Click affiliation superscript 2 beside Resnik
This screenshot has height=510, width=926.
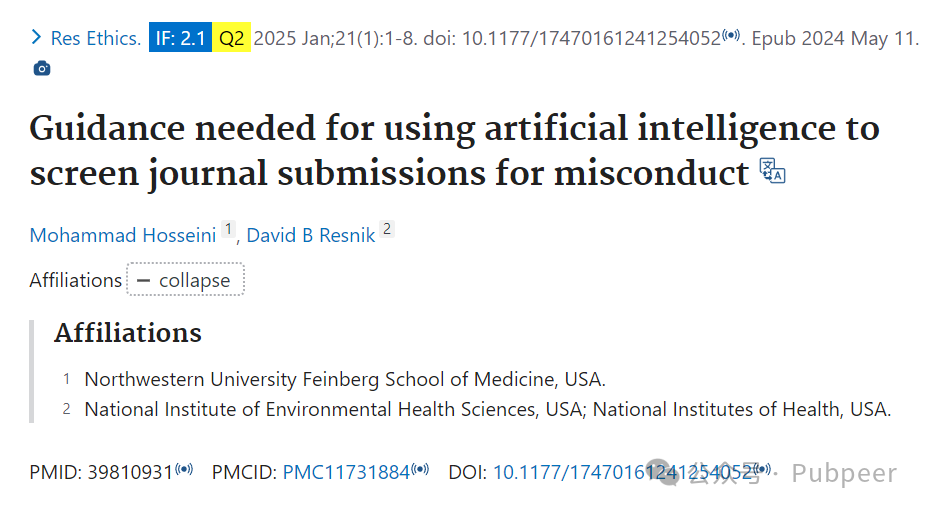click(387, 229)
